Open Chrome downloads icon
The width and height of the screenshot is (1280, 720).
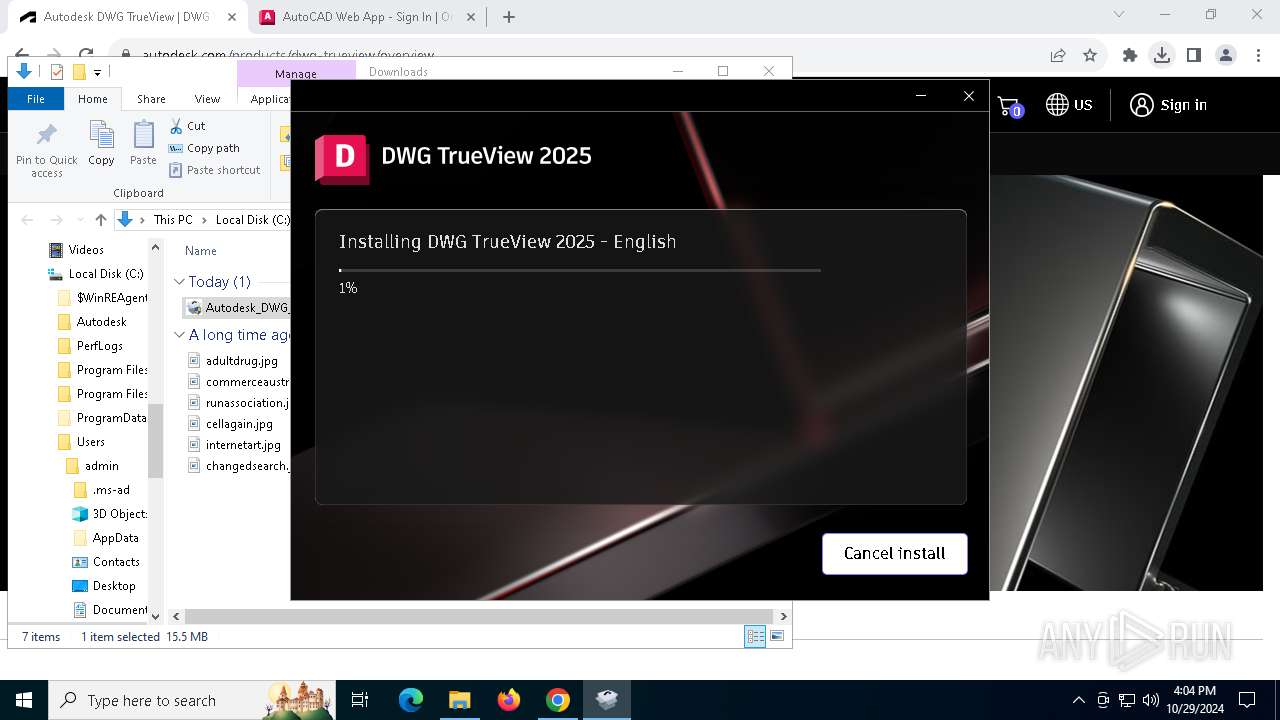point(1162,55)
